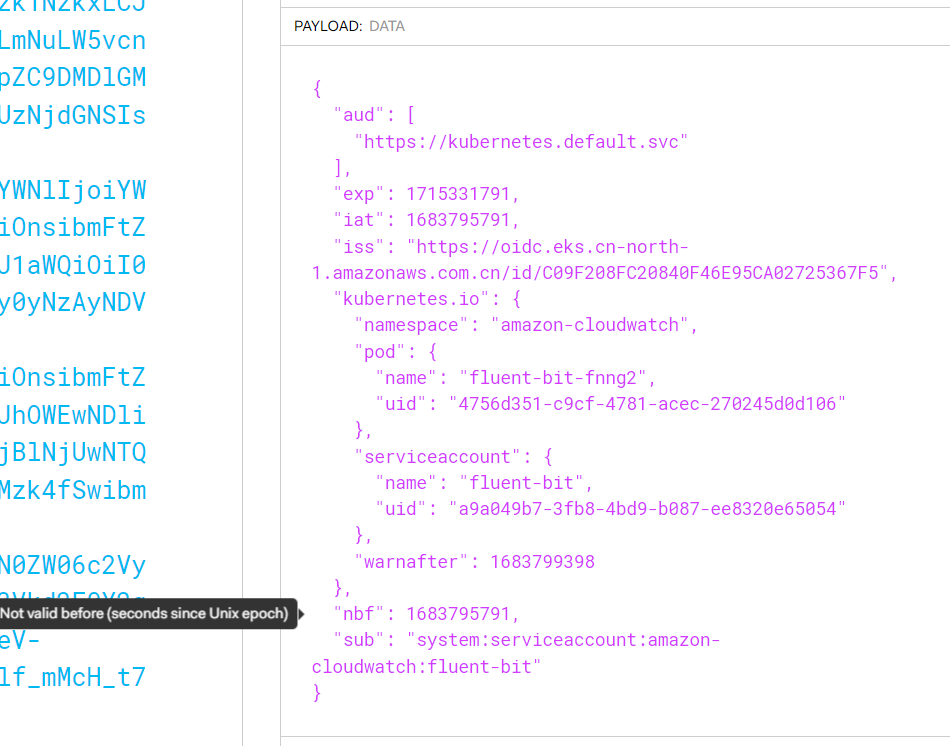Select the "https://kubernetes.default.svc" audience value
The width and height of the screenshot is (950, 746).
pos(521,142)
